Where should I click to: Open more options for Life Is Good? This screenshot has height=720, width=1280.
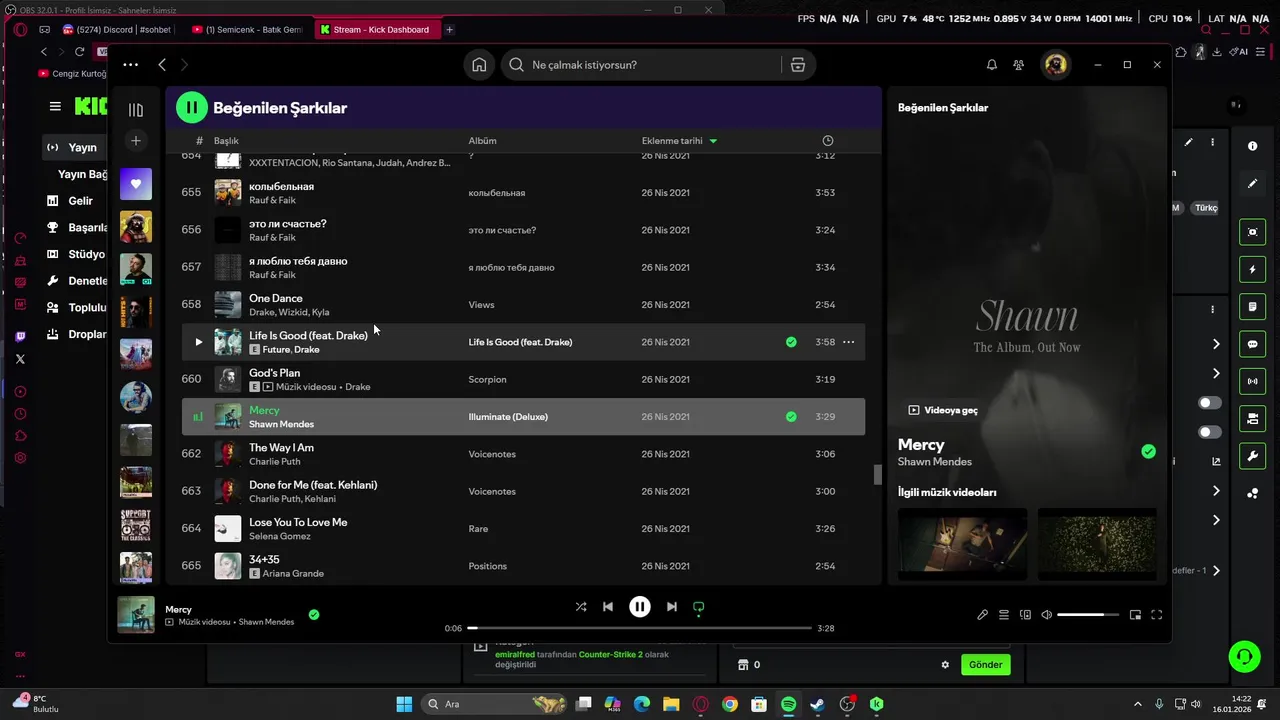pos(848,342)
